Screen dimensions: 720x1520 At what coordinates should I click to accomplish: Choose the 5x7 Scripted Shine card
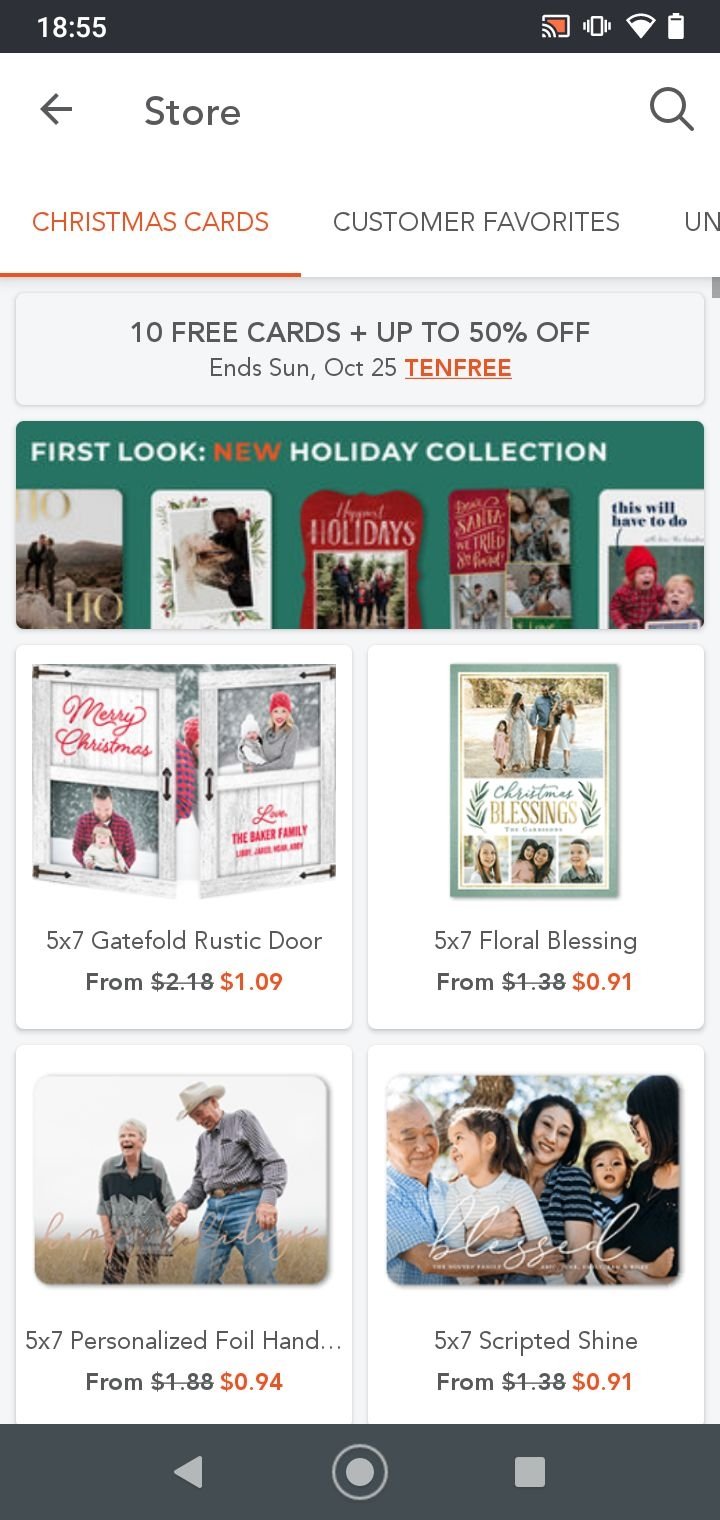click(536, 1235)
